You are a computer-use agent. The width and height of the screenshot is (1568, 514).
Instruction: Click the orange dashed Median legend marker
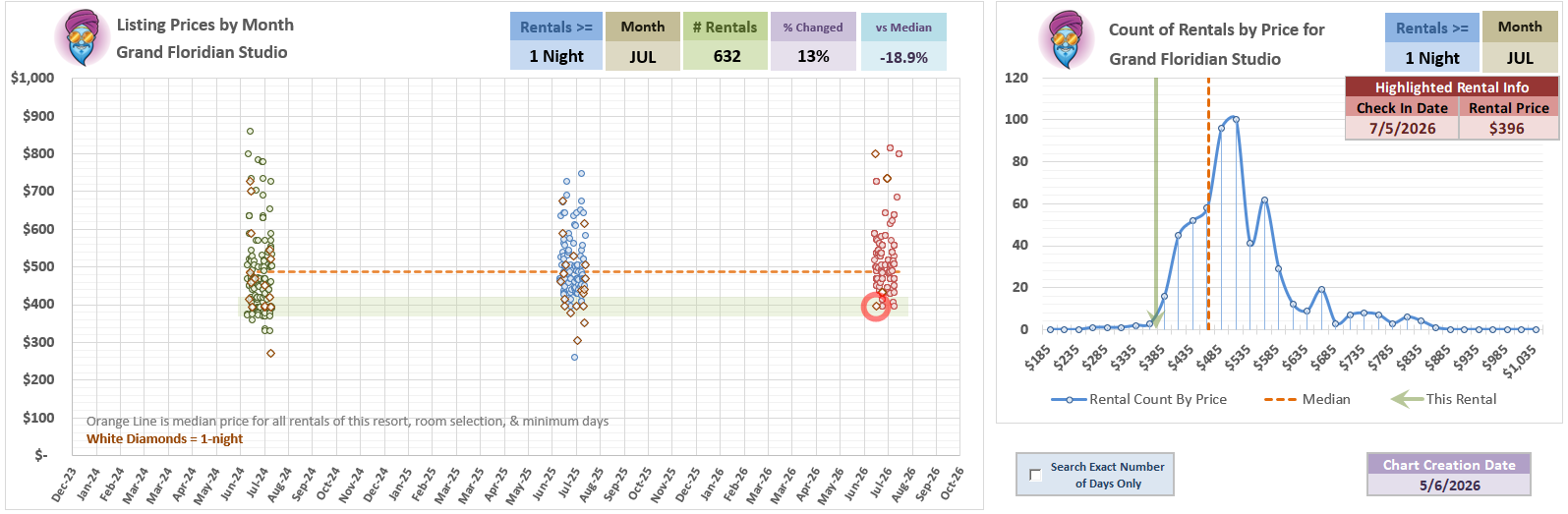1280,400
